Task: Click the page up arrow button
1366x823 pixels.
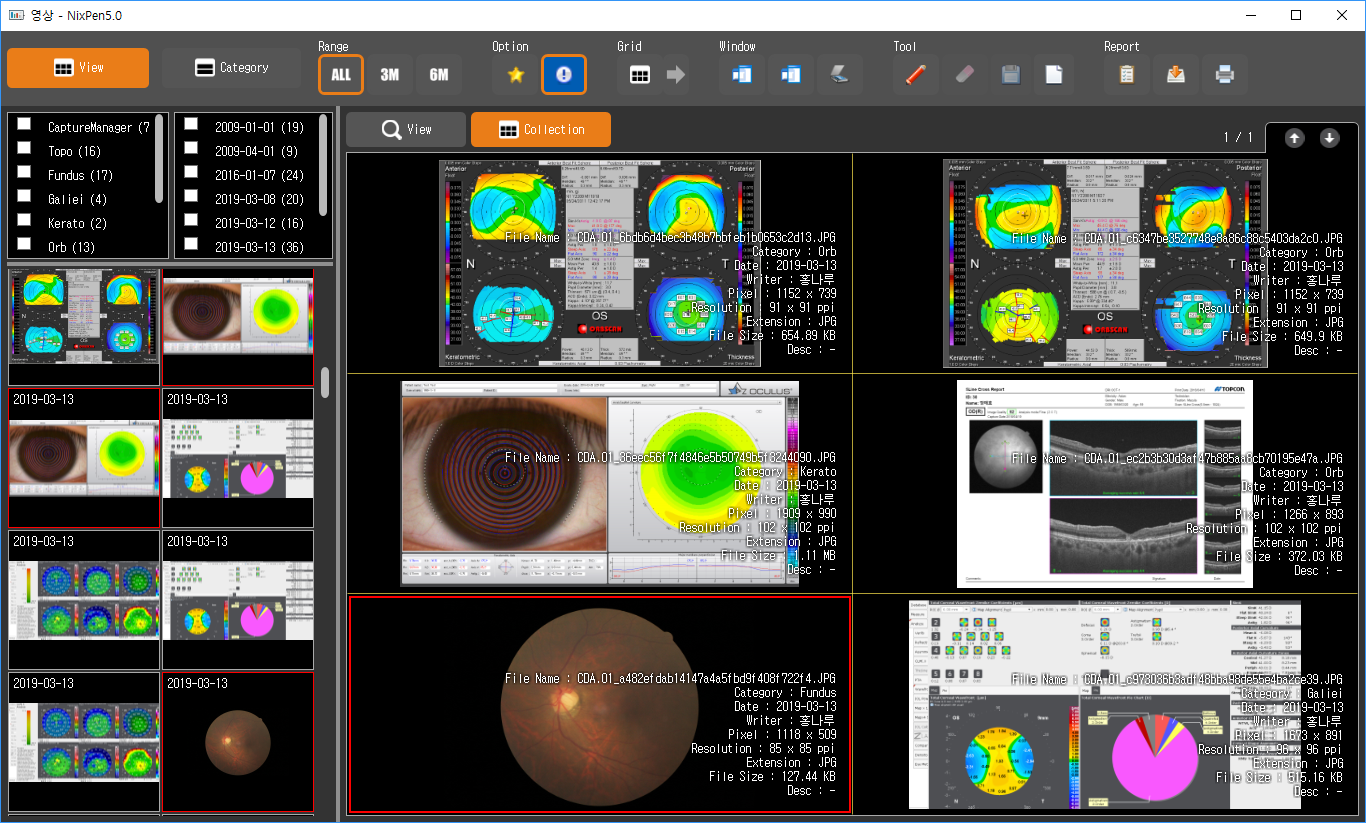Action: 1295,138
